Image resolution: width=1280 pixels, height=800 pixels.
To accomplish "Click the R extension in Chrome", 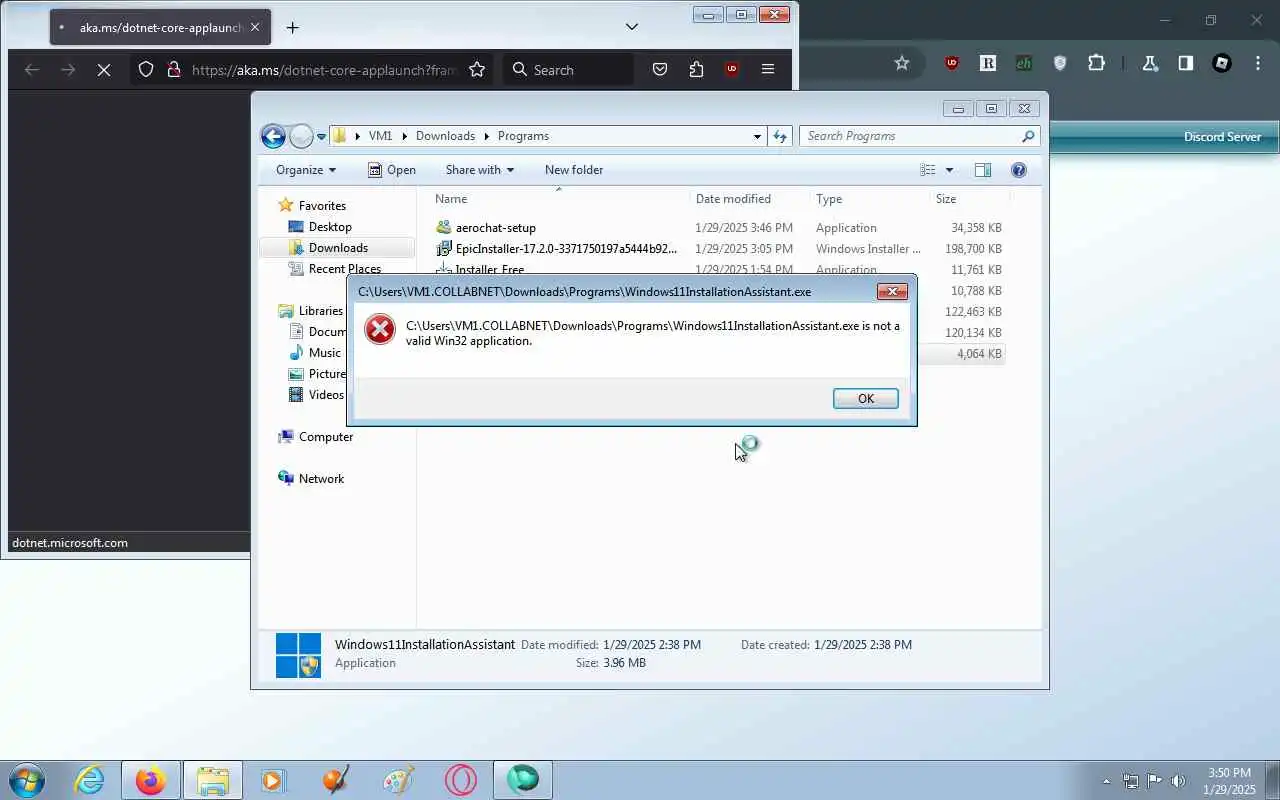I will tap(988, 63).
